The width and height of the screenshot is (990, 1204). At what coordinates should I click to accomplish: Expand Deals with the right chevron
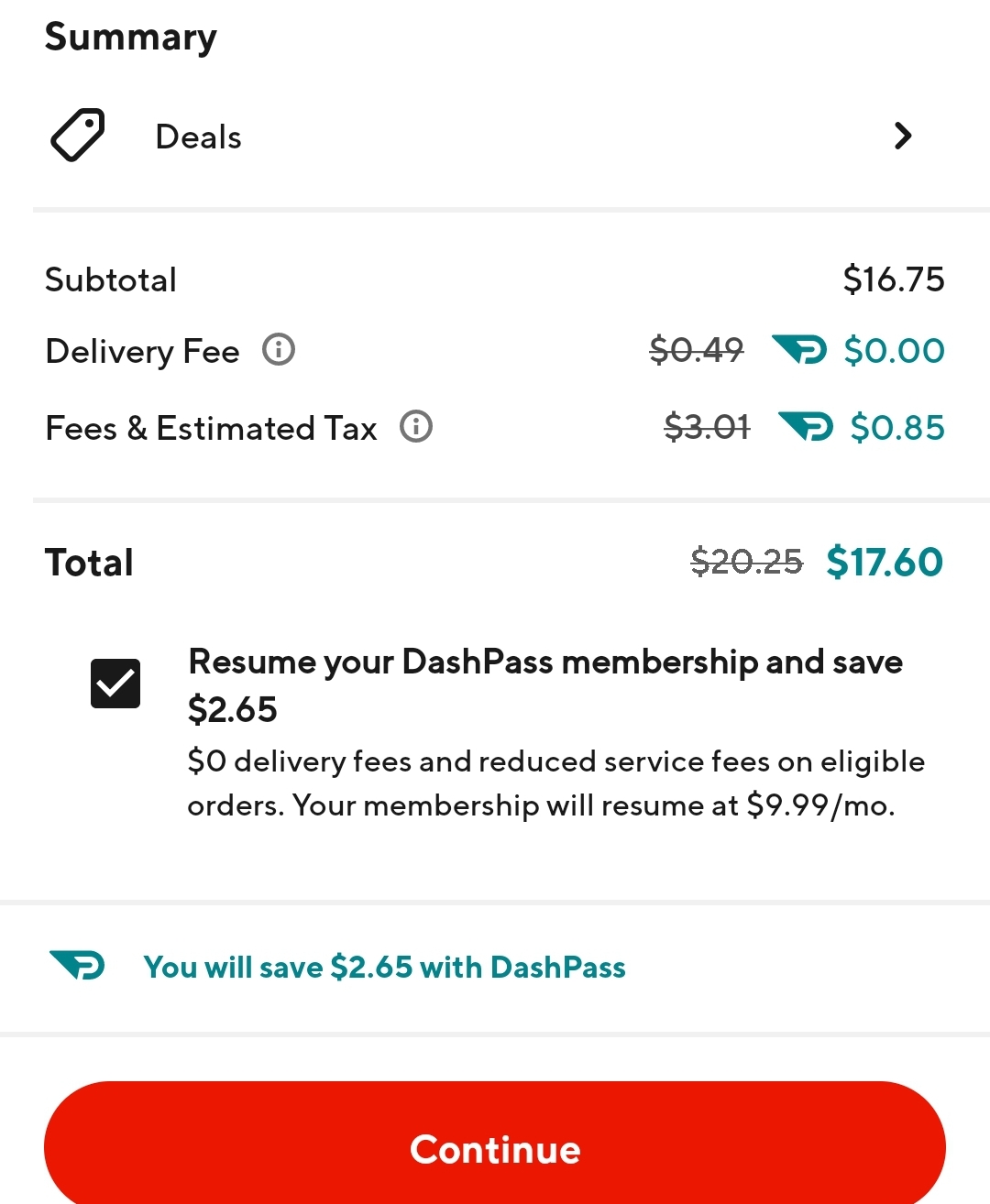(x=903, y=136)
